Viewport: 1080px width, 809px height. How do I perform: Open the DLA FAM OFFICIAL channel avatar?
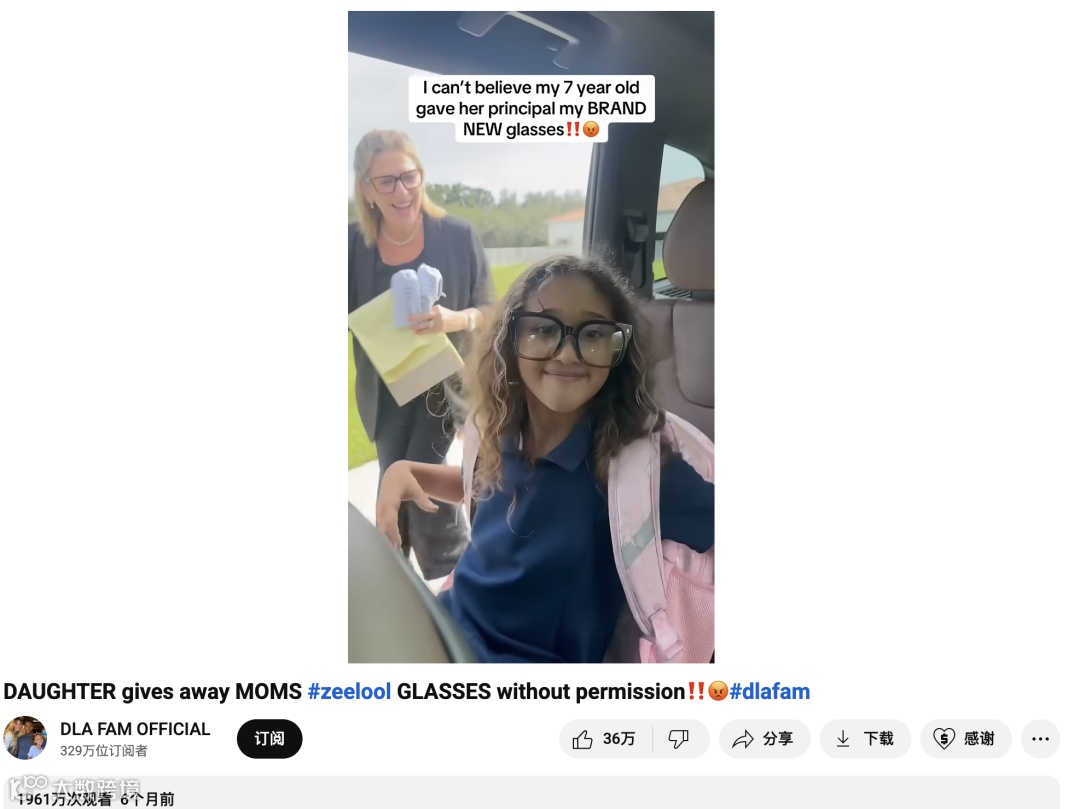[x=25, y=738]
